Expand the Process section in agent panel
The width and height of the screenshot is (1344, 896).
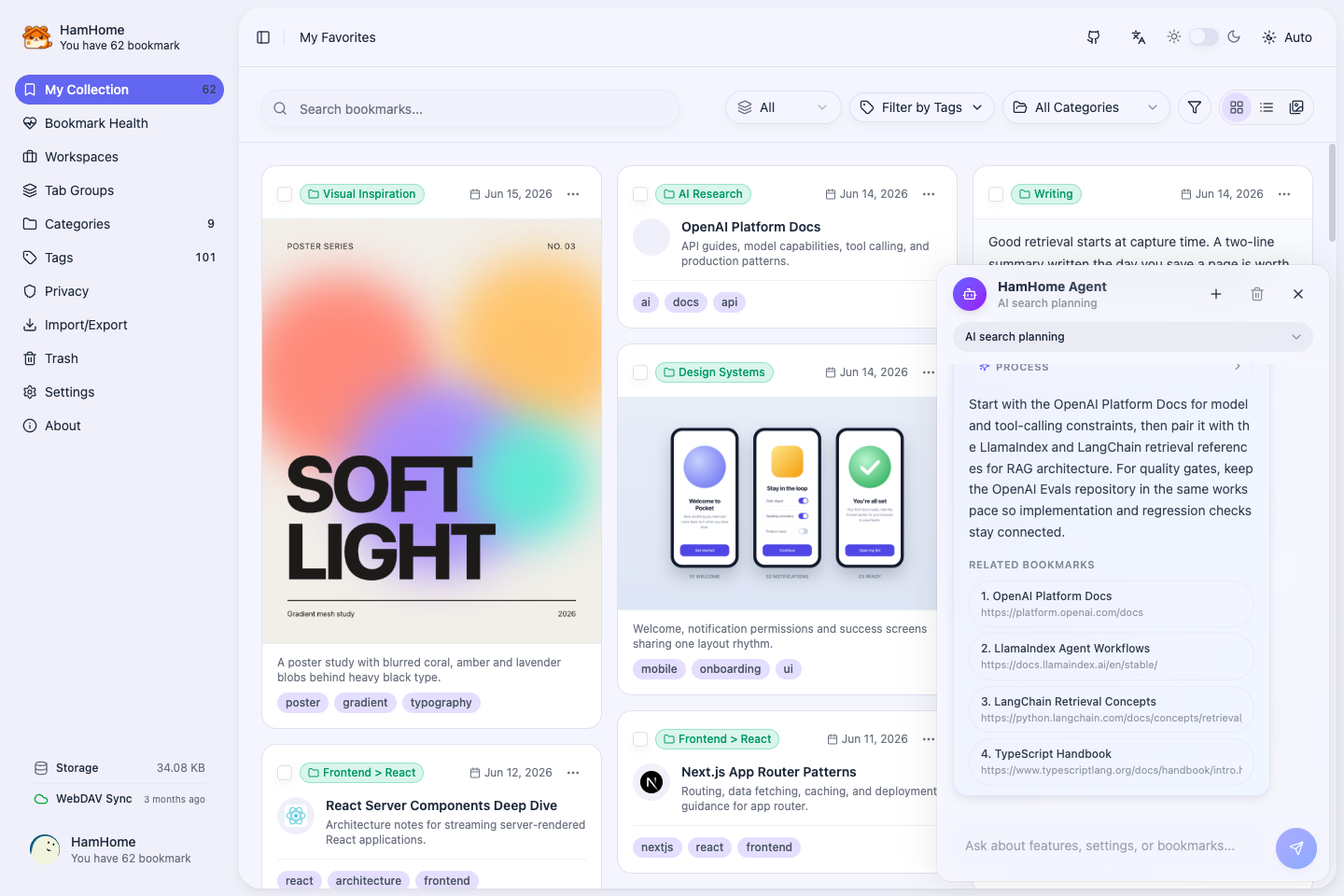tap(1111, 368)
